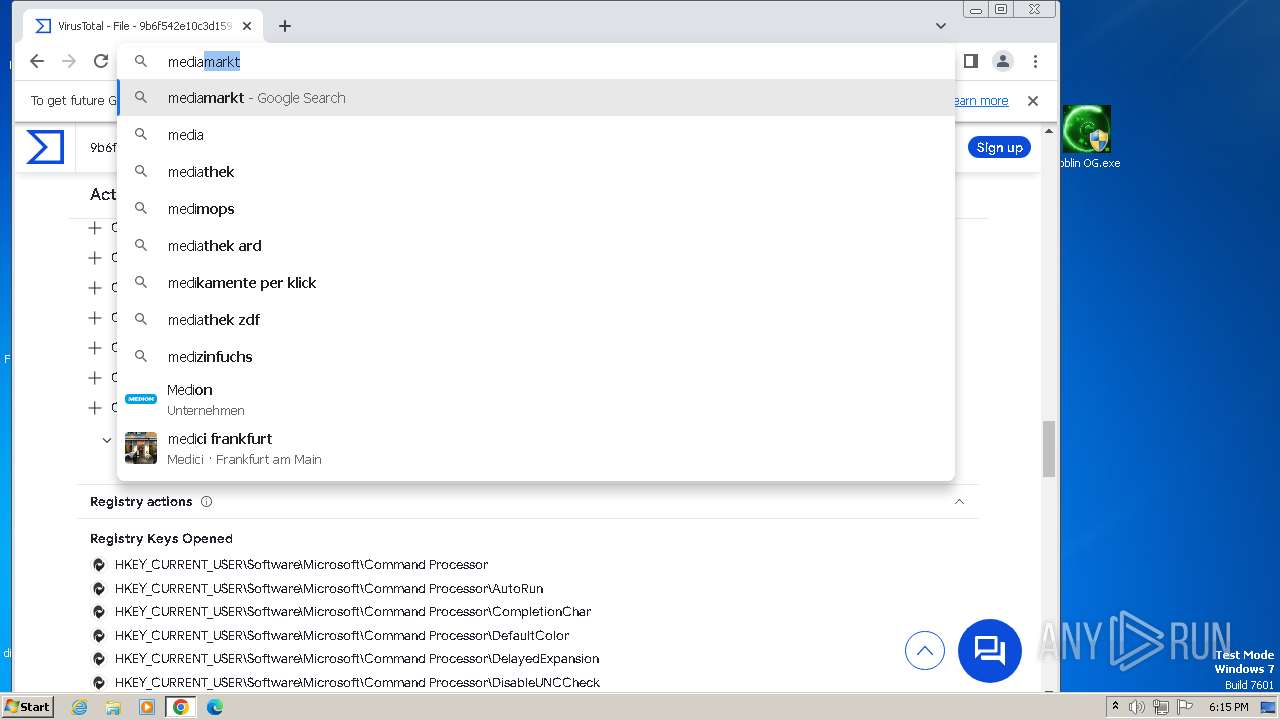Click the browser forward arrow

tap(69, 61)
